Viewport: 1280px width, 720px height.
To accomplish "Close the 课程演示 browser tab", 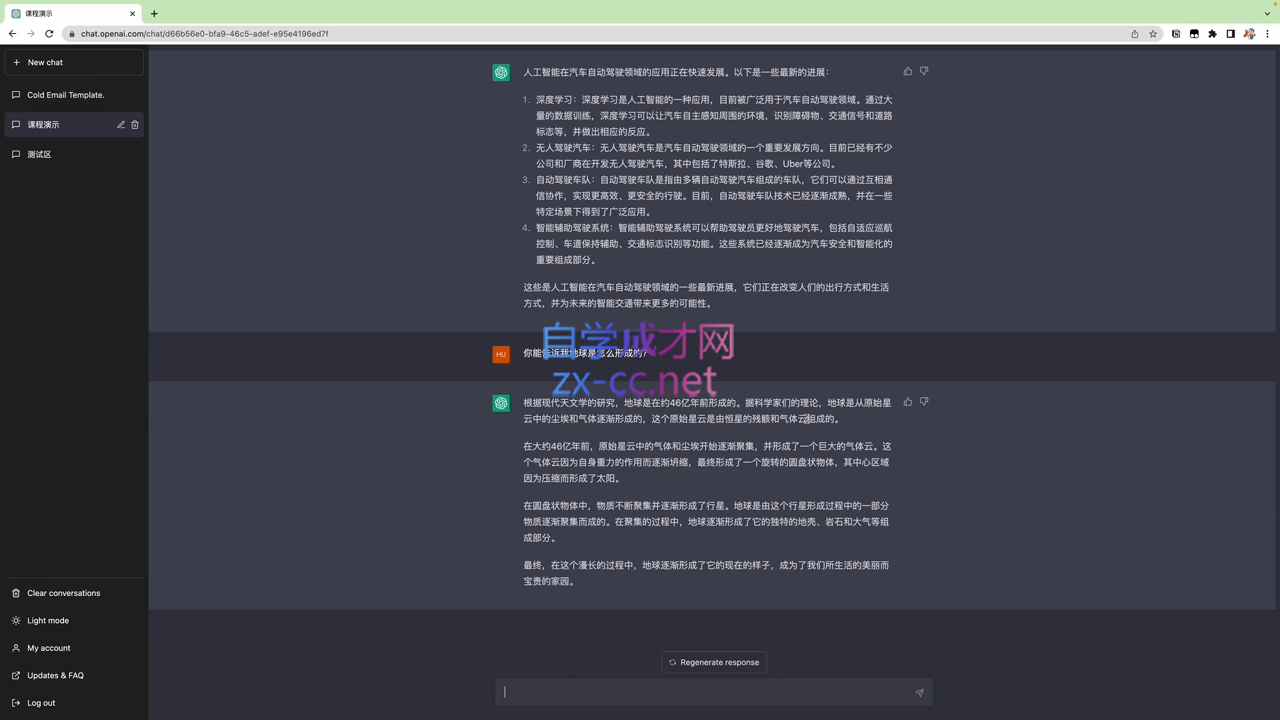I will click(x=132, y=14).
